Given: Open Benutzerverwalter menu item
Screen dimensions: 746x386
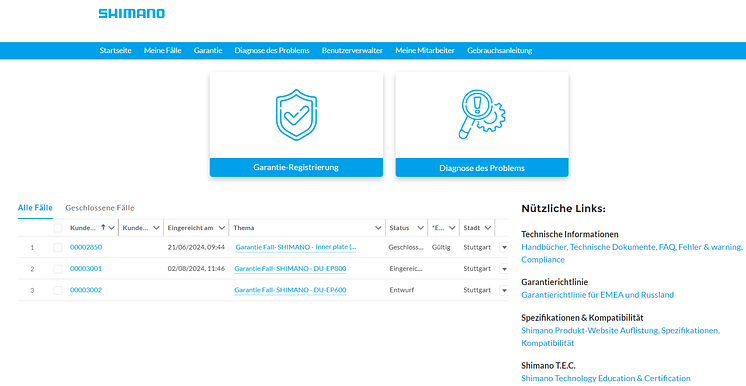Looking at the screenshot, I should point(352,50).
